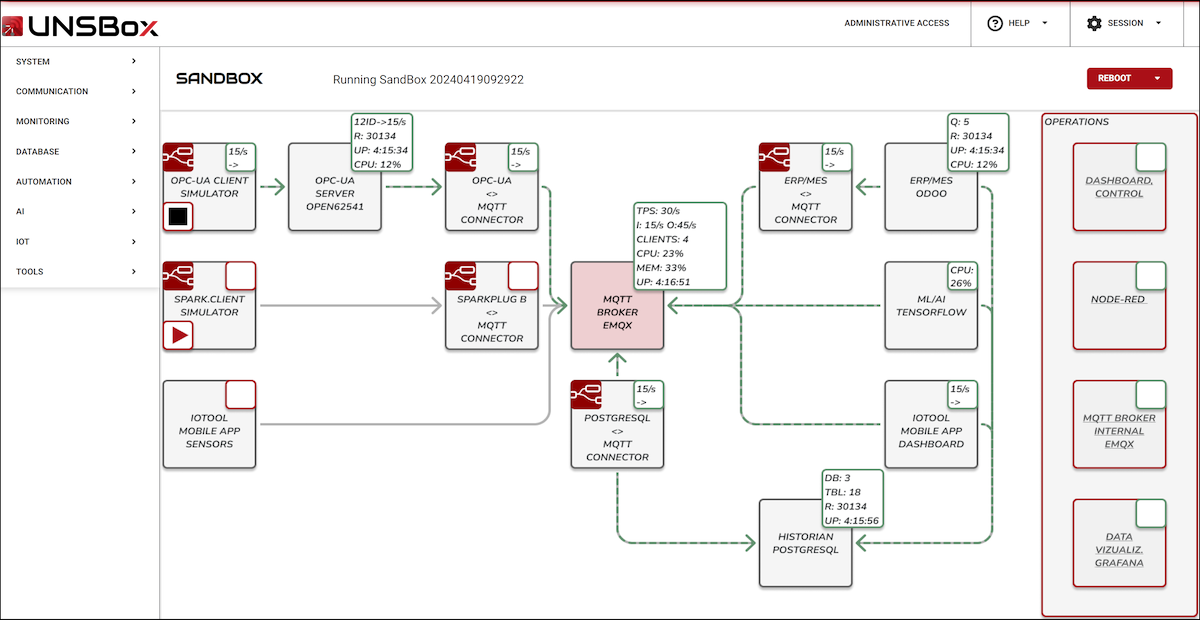This screenshot has width=1200, height=620.
Task: Start the Spark Client Simulator with play button
Action: click(x=178, y=335)
